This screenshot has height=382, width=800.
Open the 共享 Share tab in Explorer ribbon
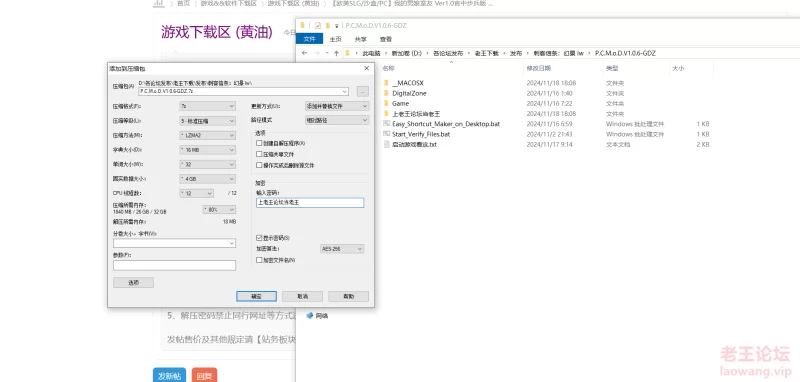click(x=361, y=39)
